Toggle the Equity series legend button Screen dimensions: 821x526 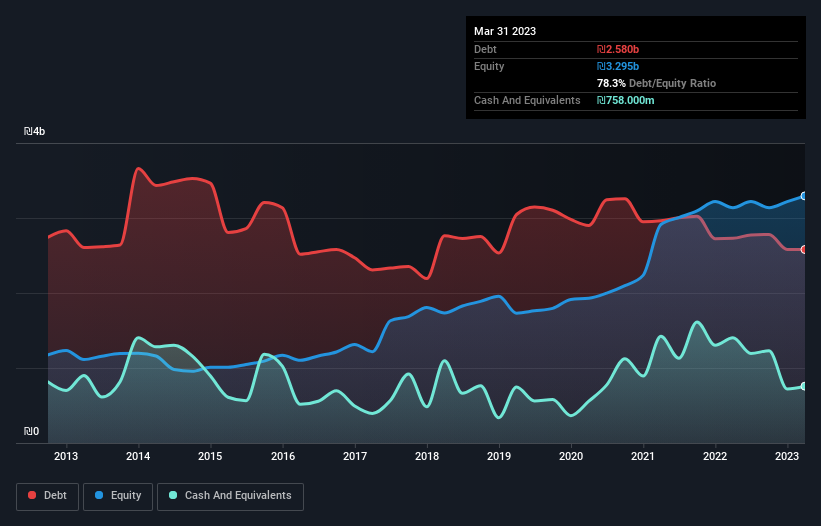click(118, 496)
